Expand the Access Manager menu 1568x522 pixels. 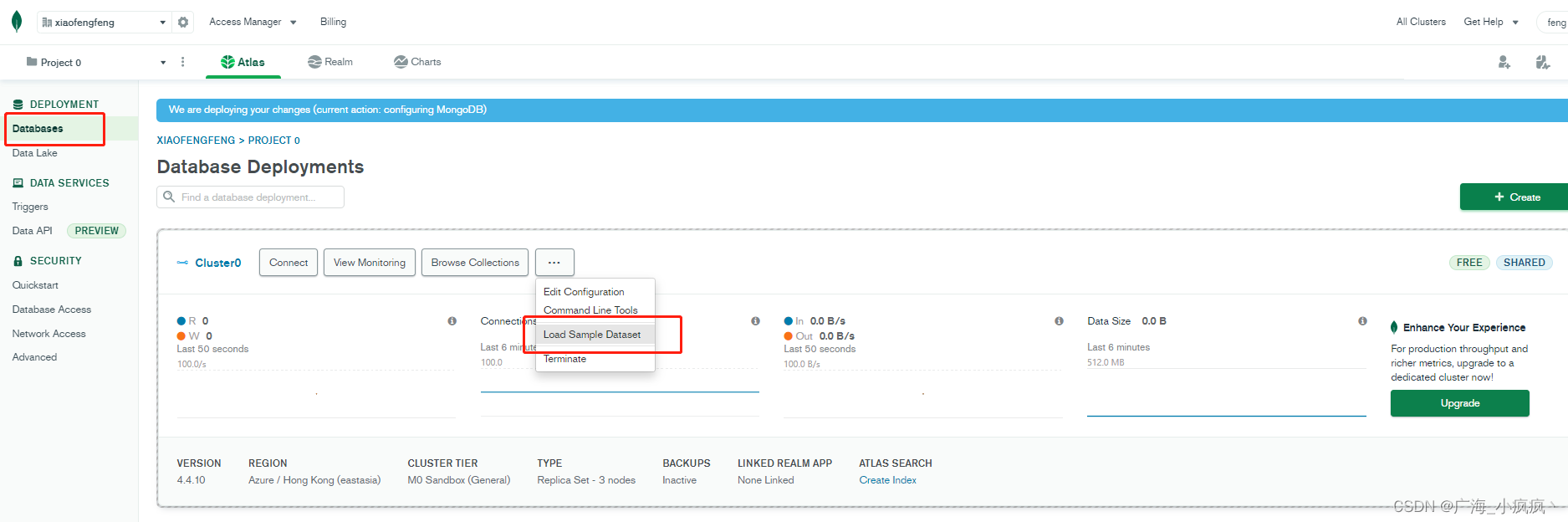[x=253, y=22]
